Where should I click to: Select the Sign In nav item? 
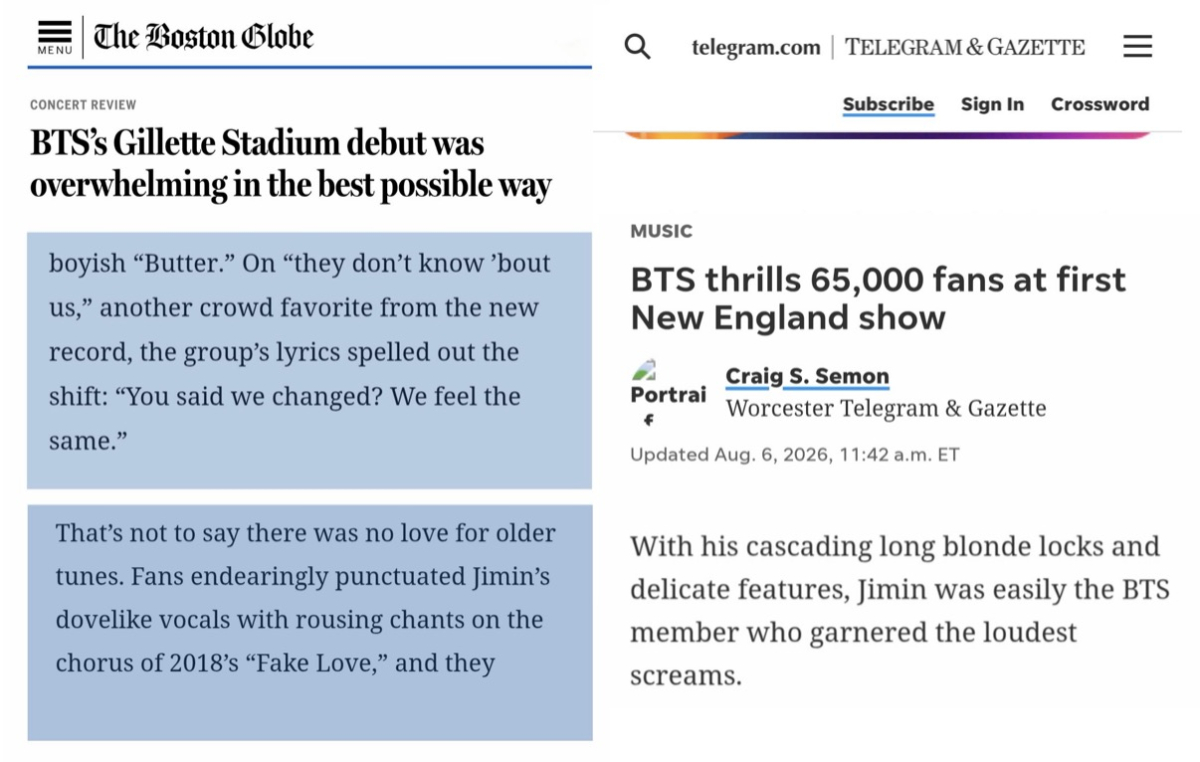pos(992,104)
